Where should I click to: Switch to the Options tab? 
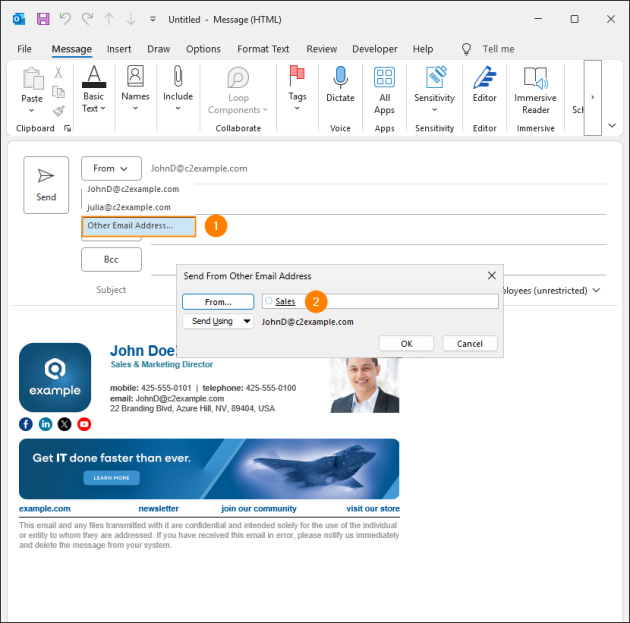tap(203, 49)
